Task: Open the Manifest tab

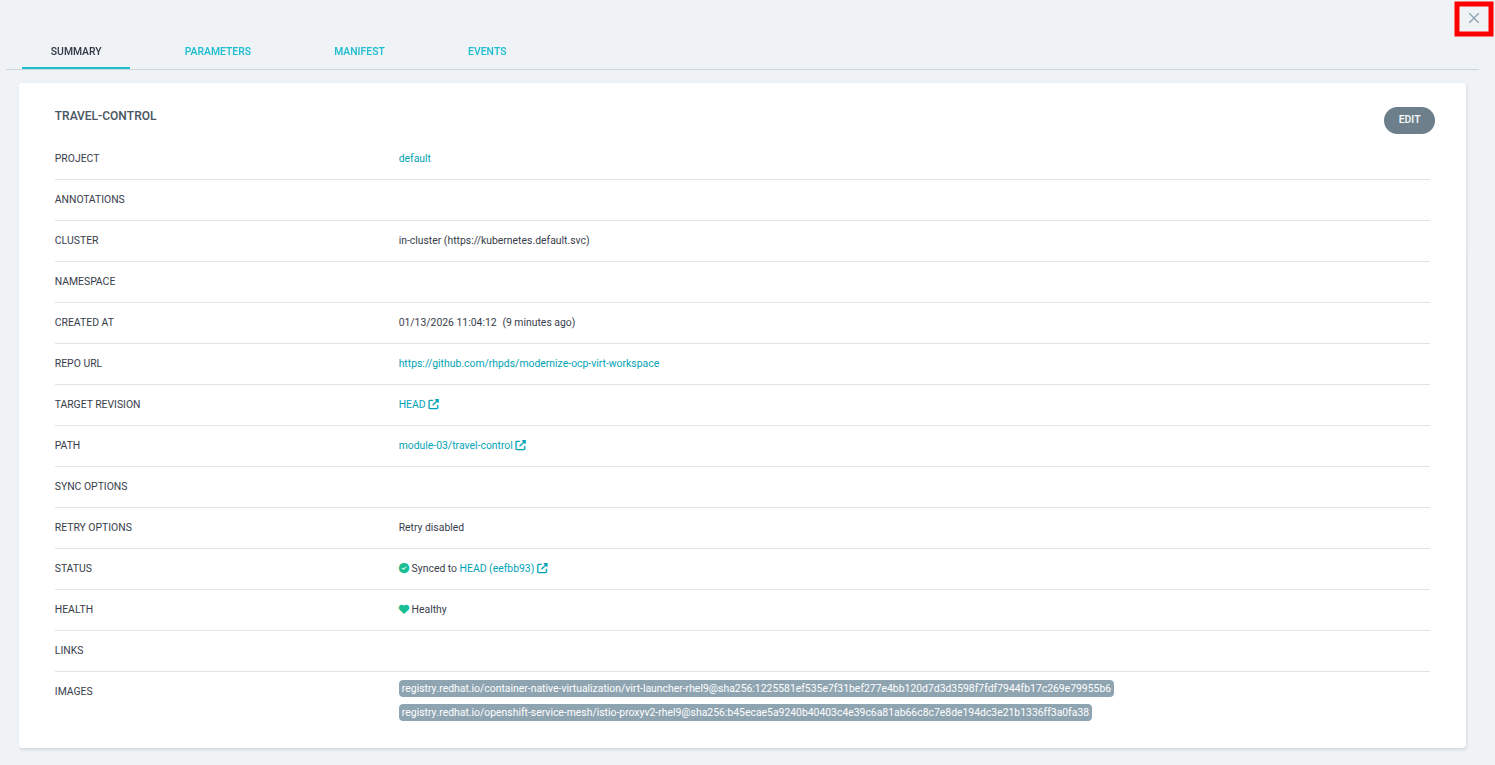Action: pos(359,51)
